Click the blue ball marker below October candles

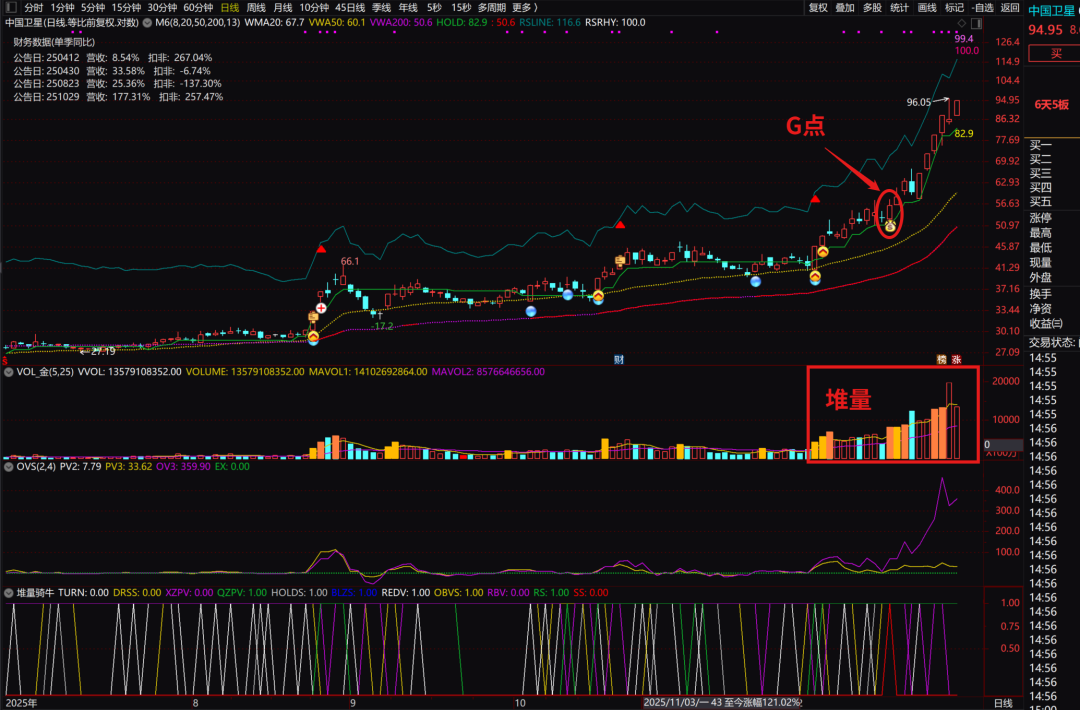coord(530,311)
